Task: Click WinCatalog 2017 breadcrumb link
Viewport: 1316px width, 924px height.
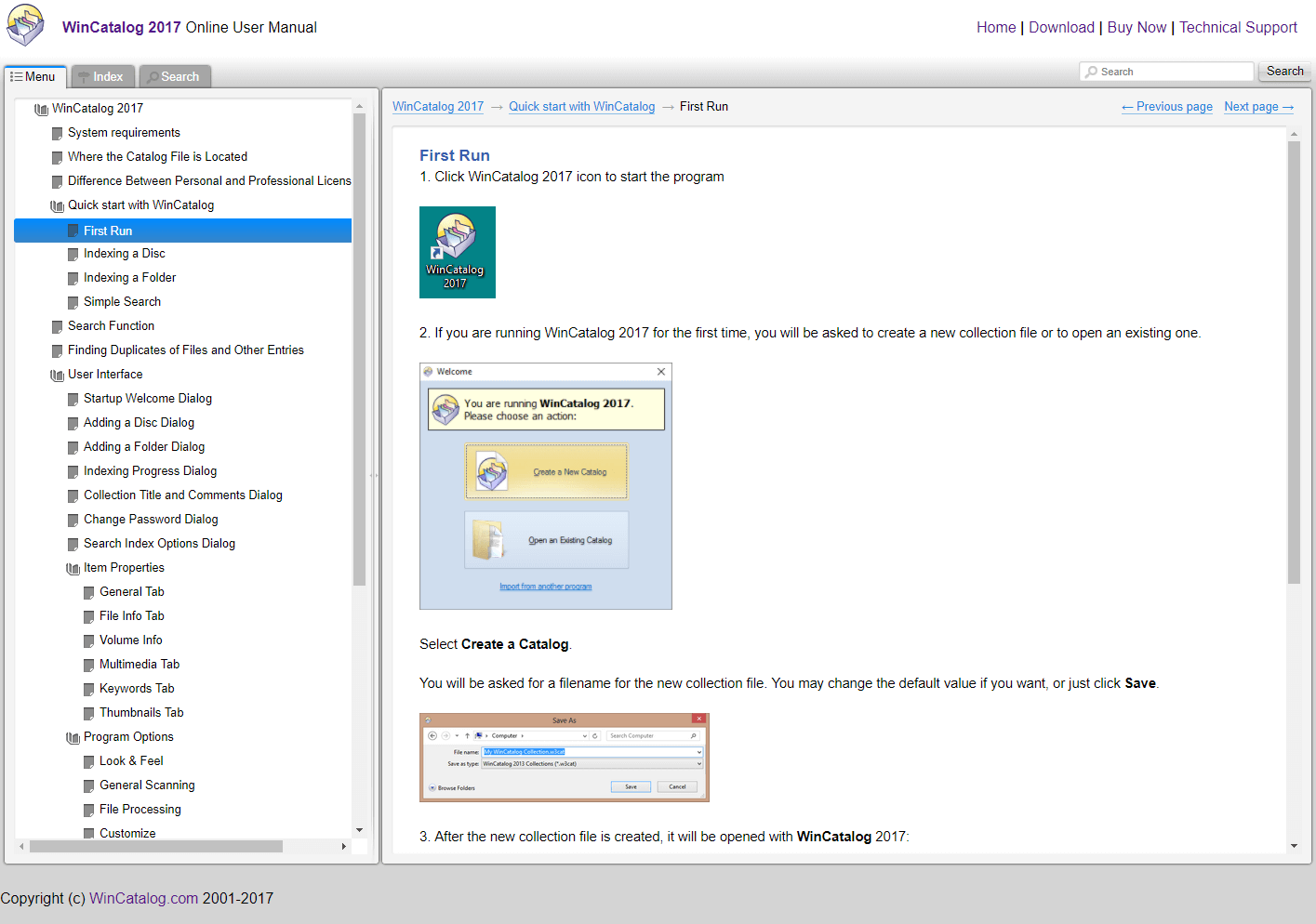Action: point(438,107)
